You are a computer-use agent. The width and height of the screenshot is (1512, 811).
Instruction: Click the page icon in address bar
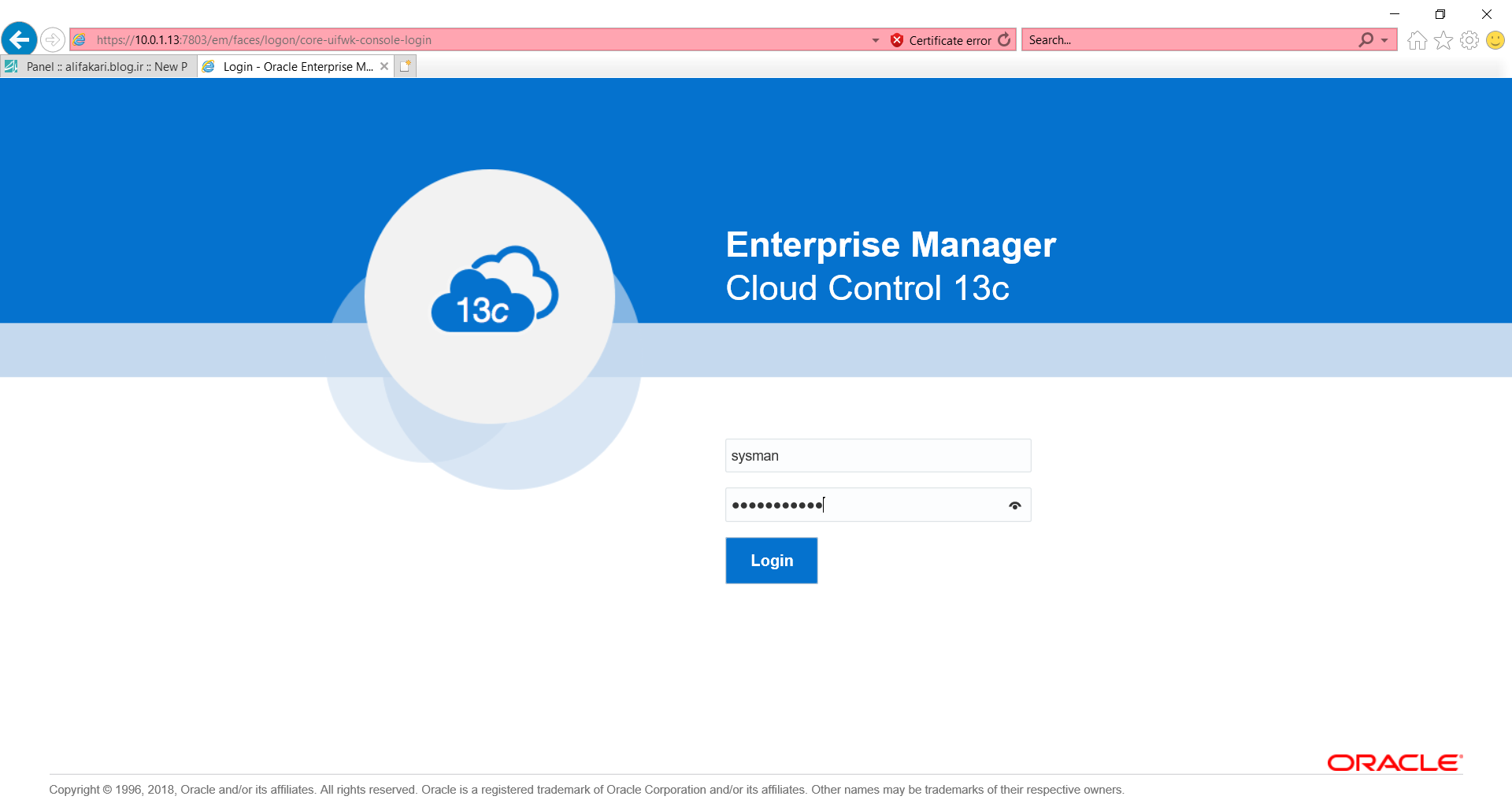[80, 39]
